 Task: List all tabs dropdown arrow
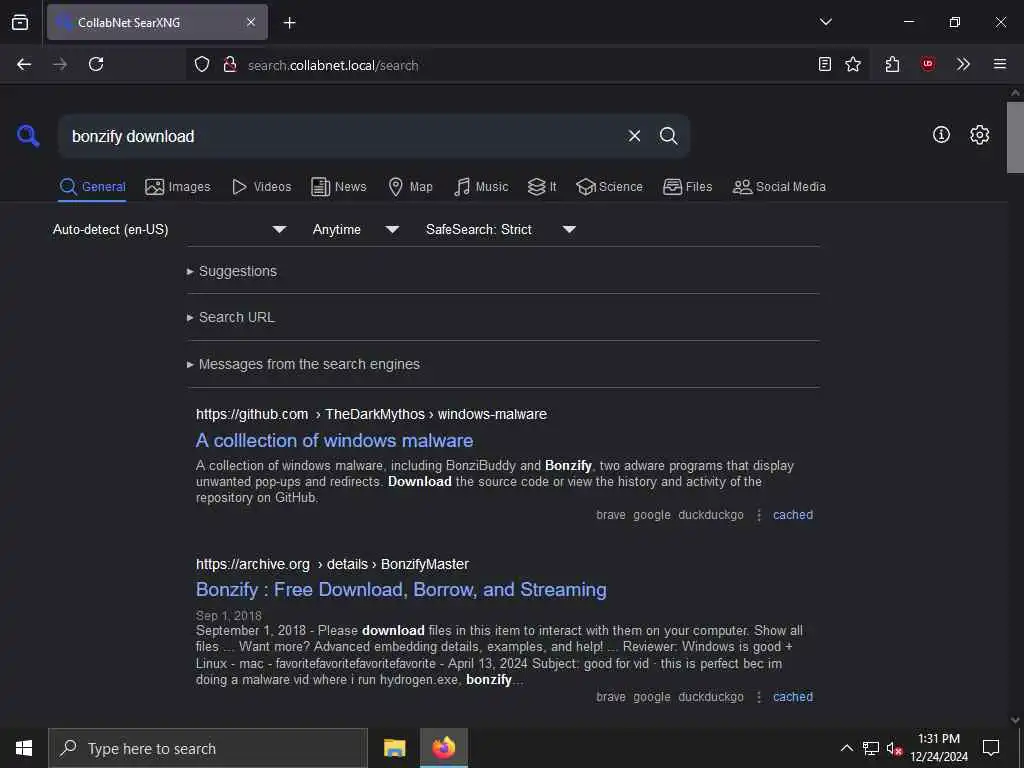(x=825, y=22)
